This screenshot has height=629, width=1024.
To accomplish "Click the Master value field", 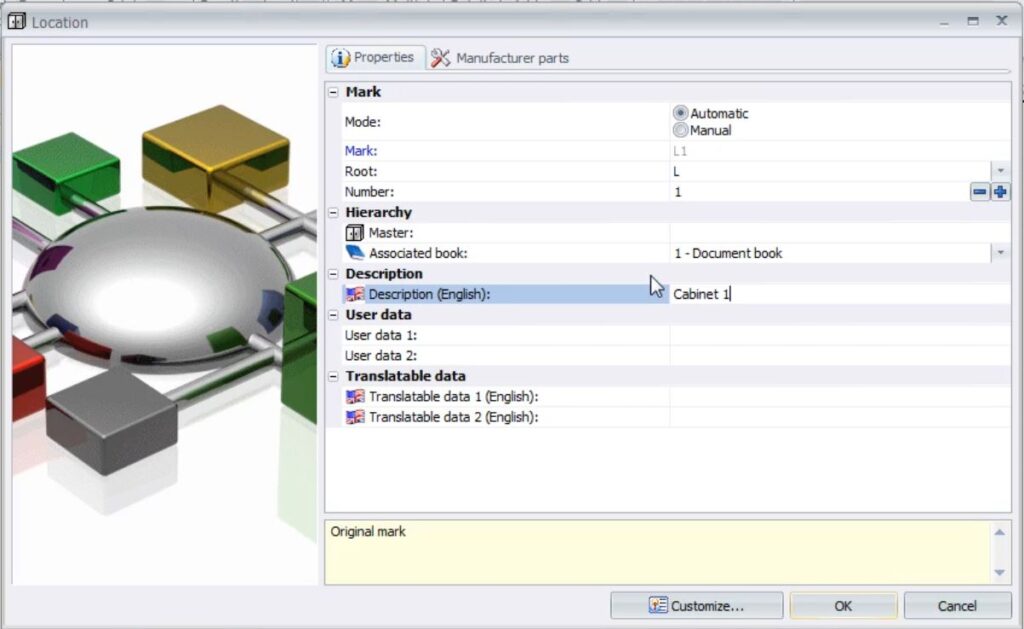I will pyautogui.click(x=840, y=233).
